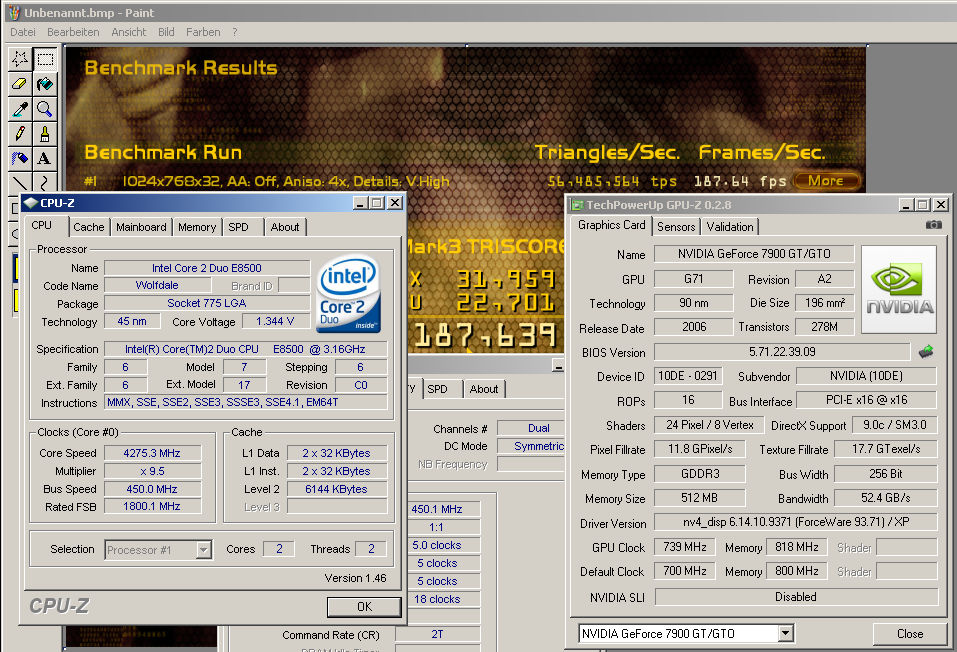This screenshot has width=957, height=652.
Task: Choose the Fill With Color bucket tool
Action: click(45, 84)
